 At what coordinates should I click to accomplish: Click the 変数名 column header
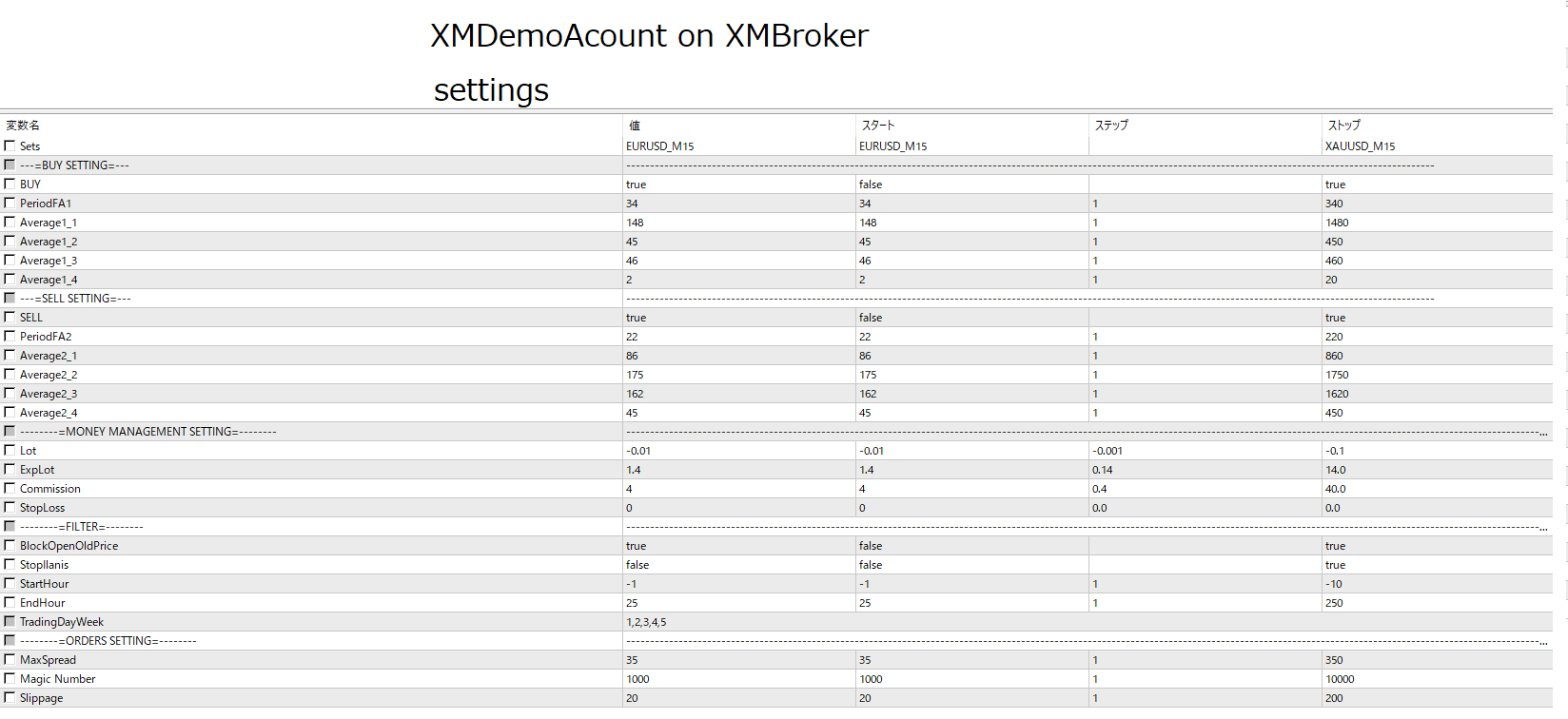click(x=23, y=126)
